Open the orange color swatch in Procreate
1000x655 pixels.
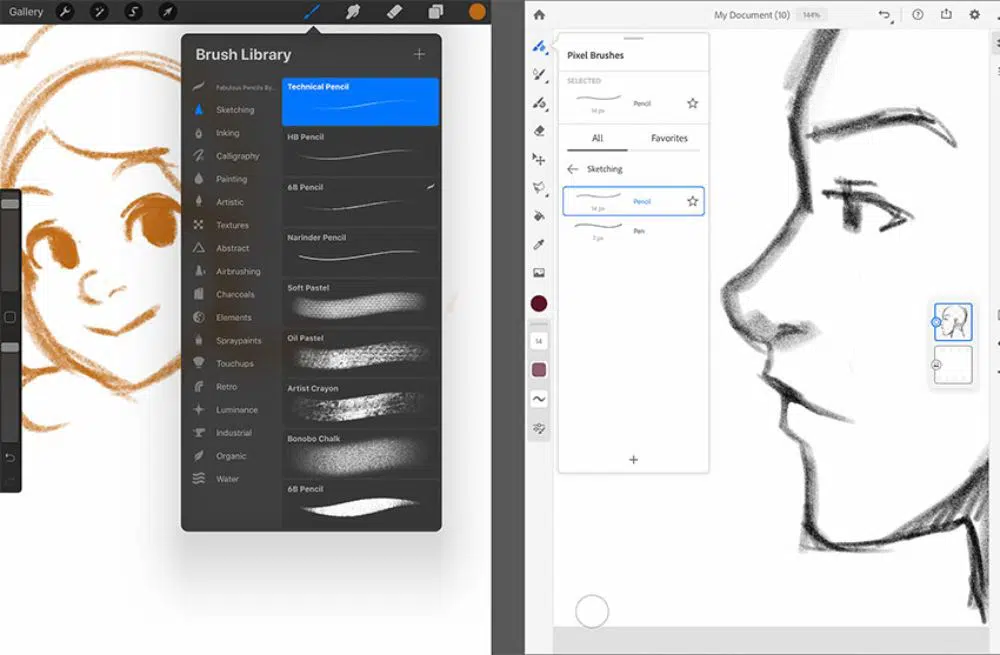[477, 12]
